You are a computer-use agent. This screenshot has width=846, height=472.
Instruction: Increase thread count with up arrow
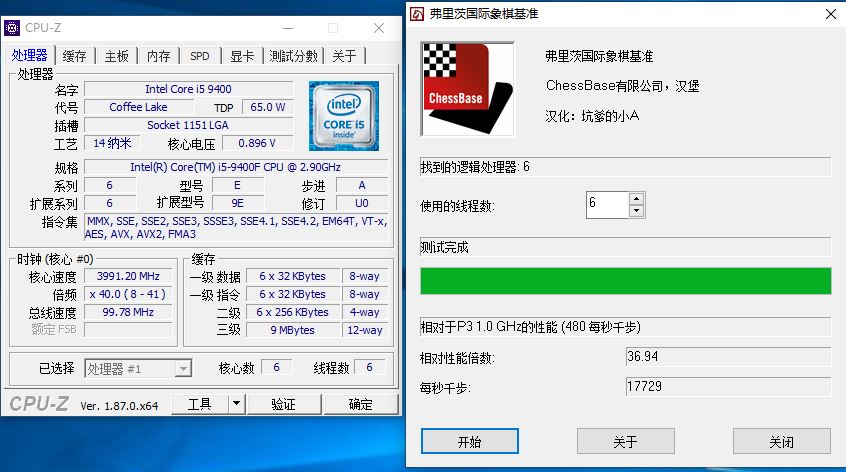pyautogui.click(x=637, y=199)
